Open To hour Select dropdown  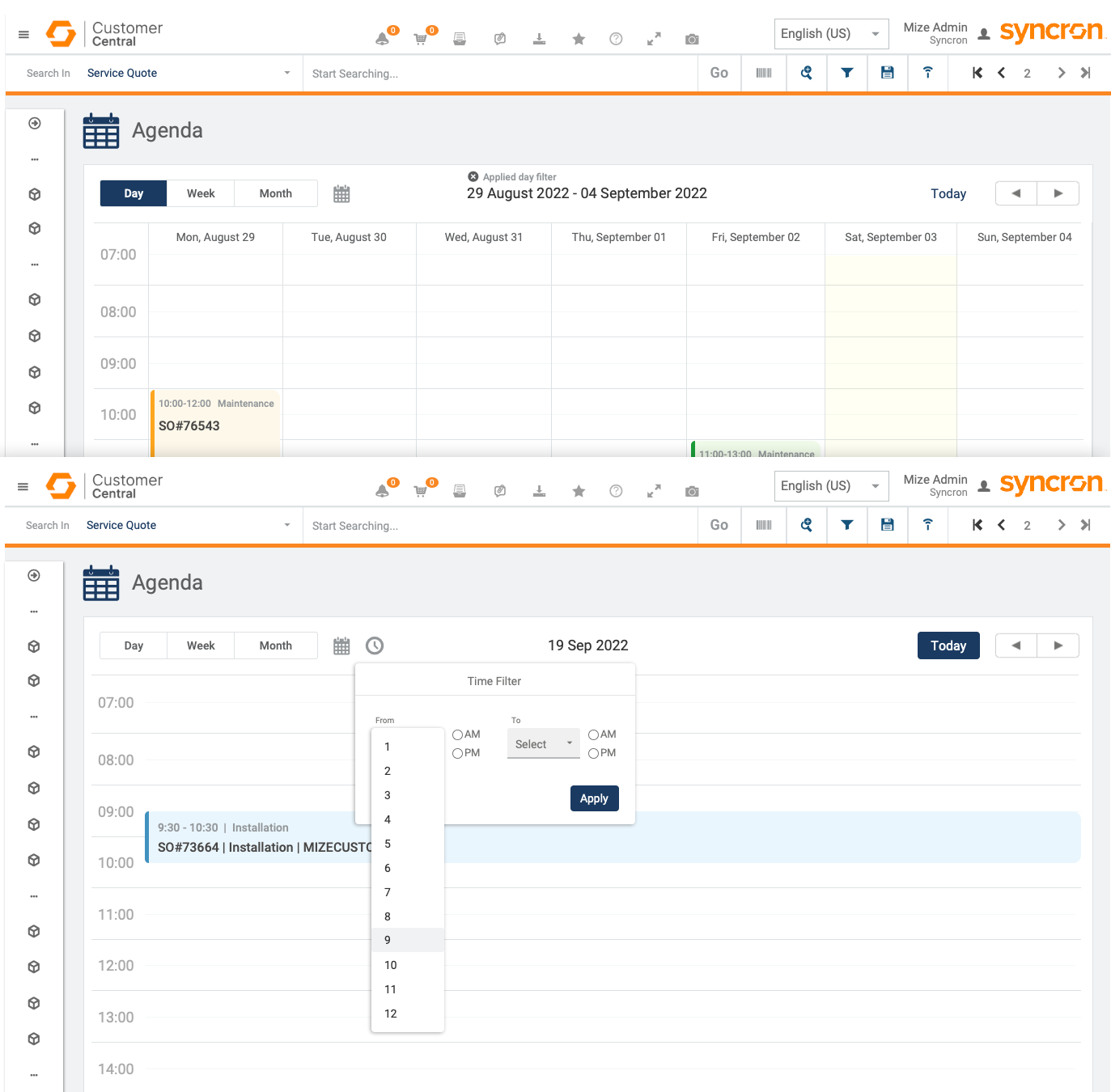[x=544, y=743]
